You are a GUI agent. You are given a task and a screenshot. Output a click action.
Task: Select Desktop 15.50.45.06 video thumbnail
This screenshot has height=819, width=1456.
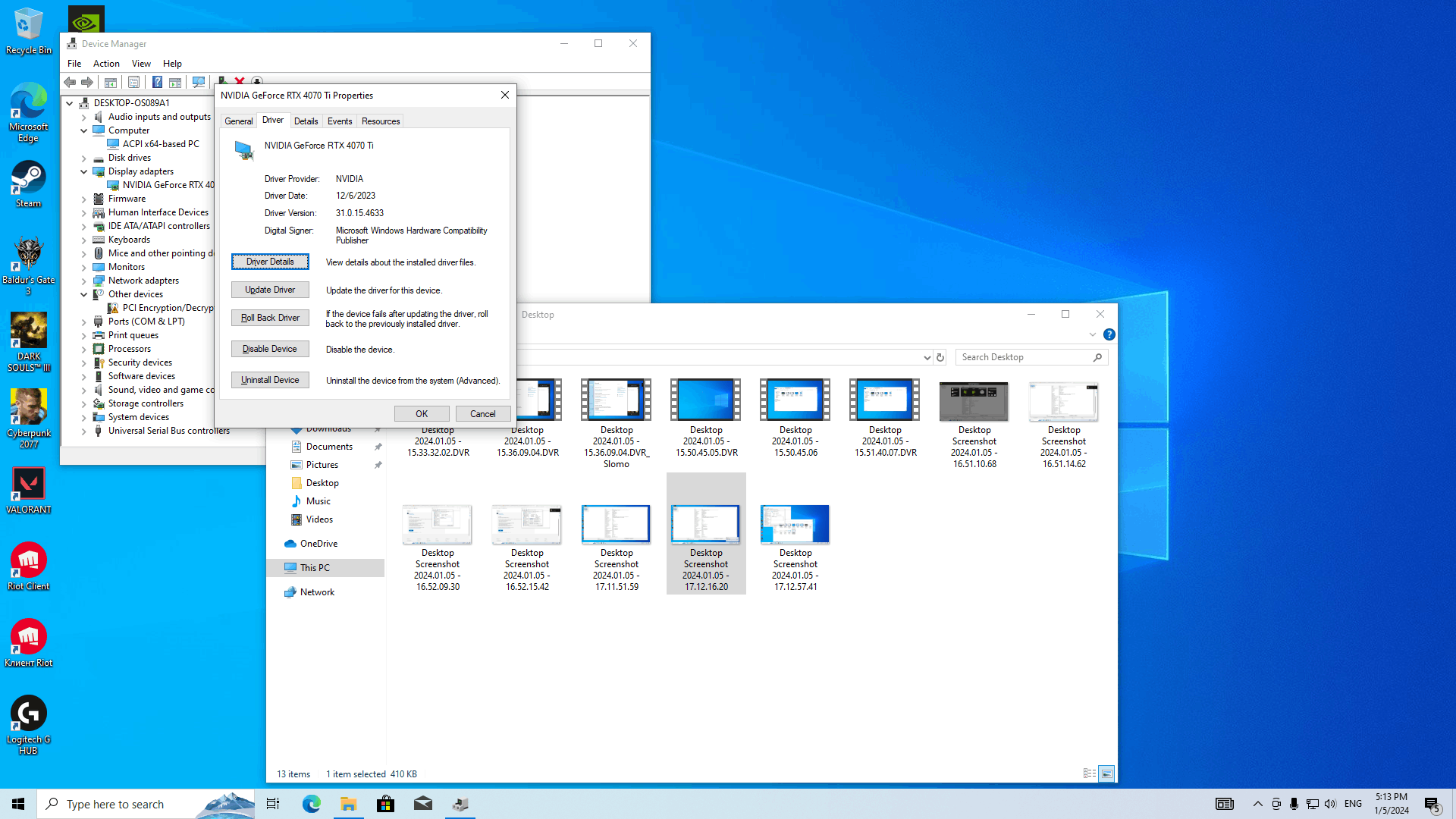click(795, 400)
